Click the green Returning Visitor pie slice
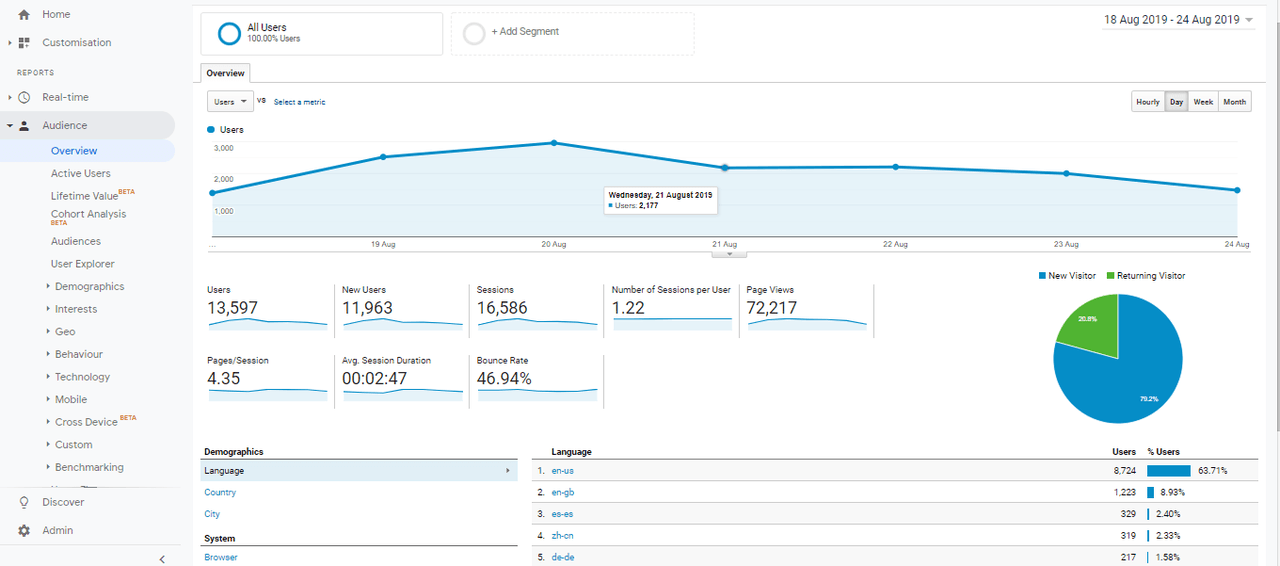This screenshot has height=566, width=1280. tap(1090, 325)
